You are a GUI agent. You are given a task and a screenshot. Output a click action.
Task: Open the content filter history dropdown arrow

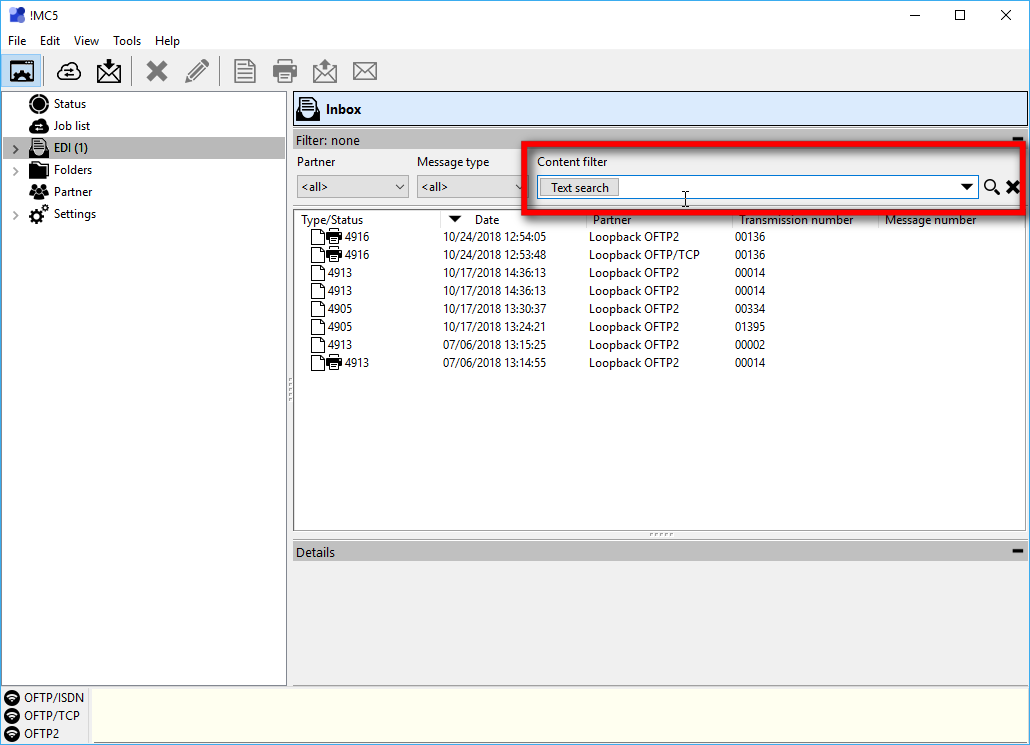[x=966, y=187]
